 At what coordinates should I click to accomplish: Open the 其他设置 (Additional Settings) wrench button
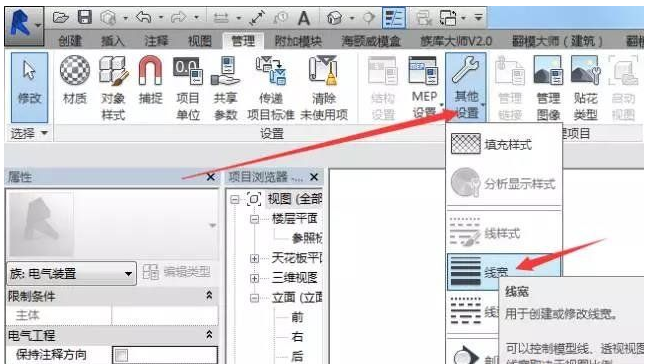click(466, 87)
